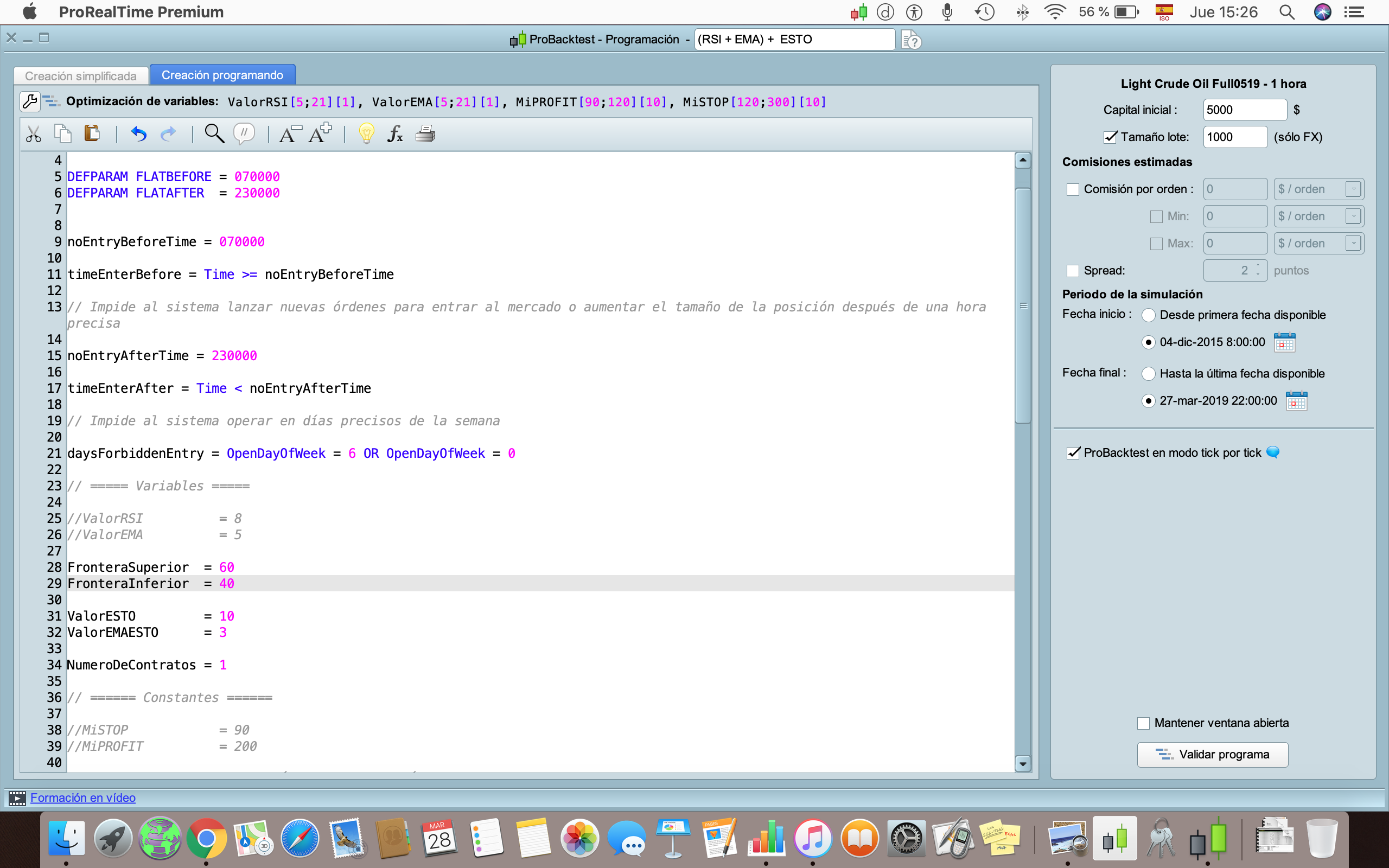Enable the Comisión por orden checkbox
The image size is (1389, 868).
tap(1073, 189)
